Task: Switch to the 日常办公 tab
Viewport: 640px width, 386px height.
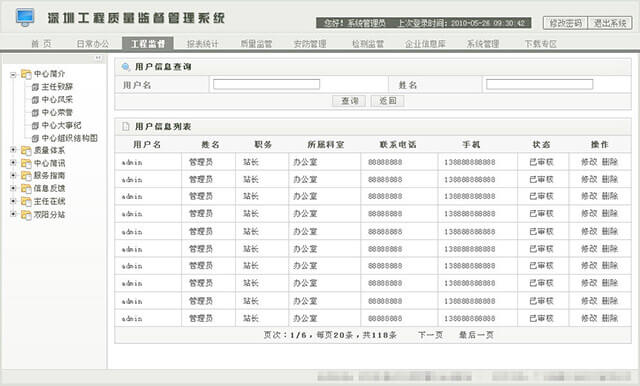Action: (93, 44)
